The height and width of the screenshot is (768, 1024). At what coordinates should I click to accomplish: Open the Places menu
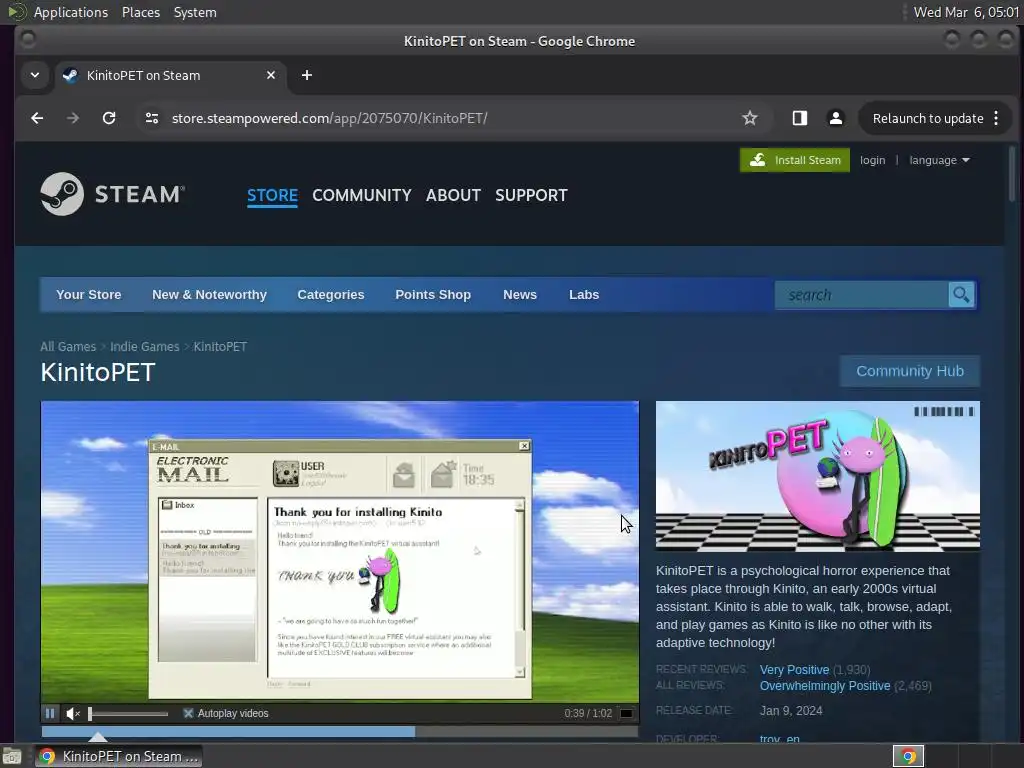point(141,12)
